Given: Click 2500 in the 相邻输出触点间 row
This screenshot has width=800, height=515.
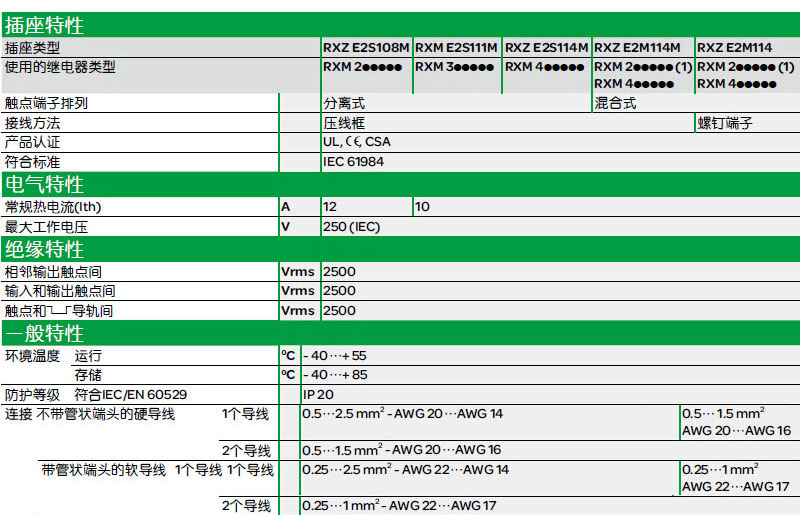Looking at the screenshot, I should click(x=339, y=272).
